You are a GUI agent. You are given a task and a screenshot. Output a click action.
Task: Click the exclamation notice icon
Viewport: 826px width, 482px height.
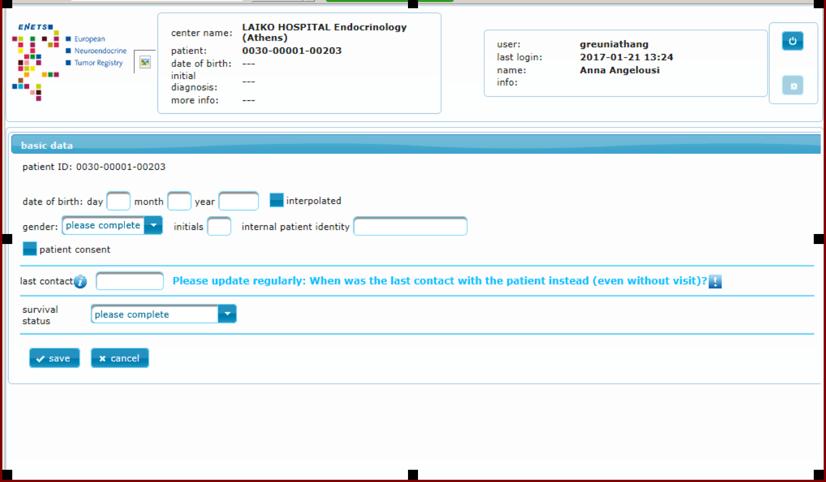click(715, 281)
